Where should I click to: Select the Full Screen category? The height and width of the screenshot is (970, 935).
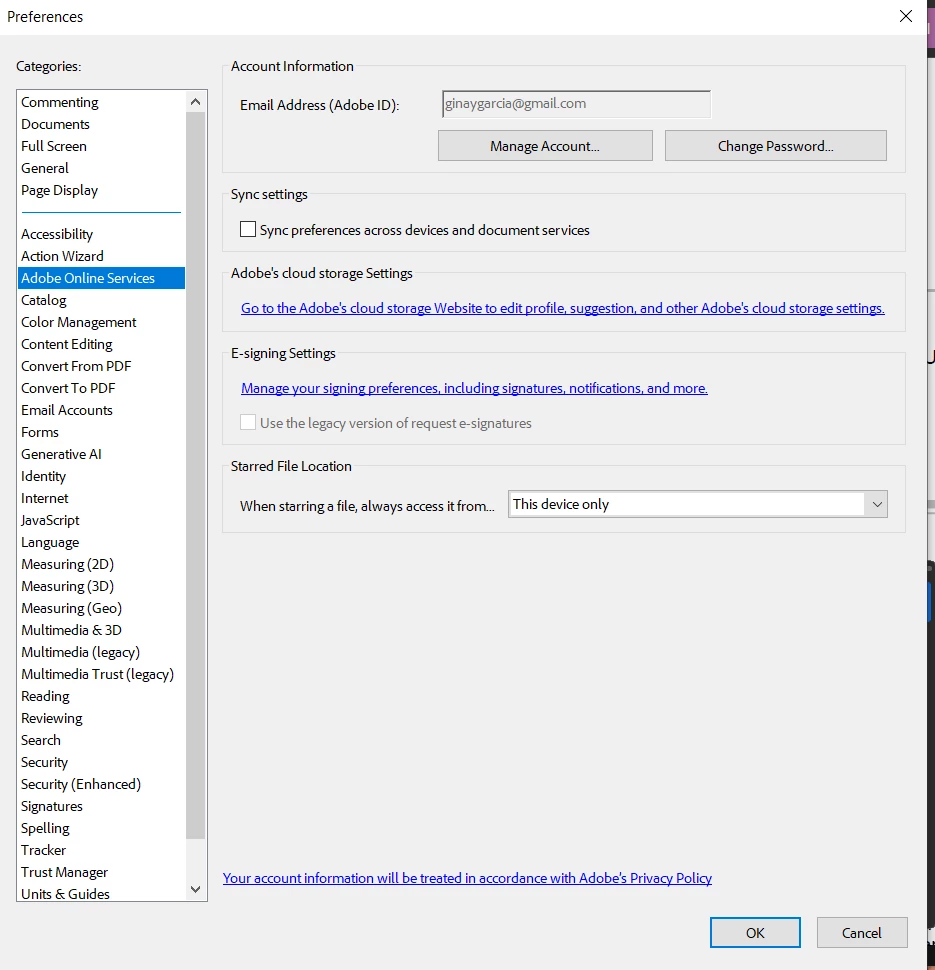101,146
